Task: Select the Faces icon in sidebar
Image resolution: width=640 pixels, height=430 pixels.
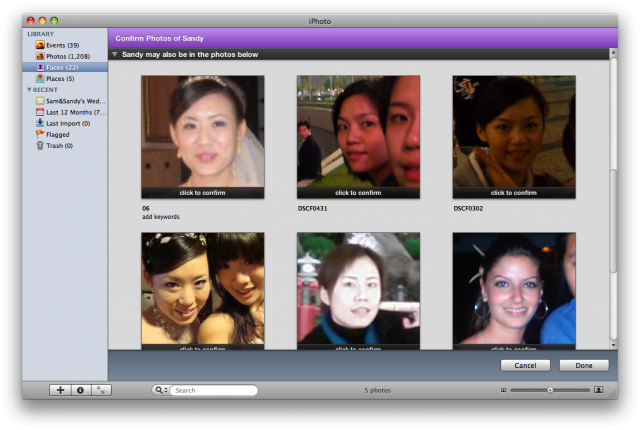Action: point(40,67)
